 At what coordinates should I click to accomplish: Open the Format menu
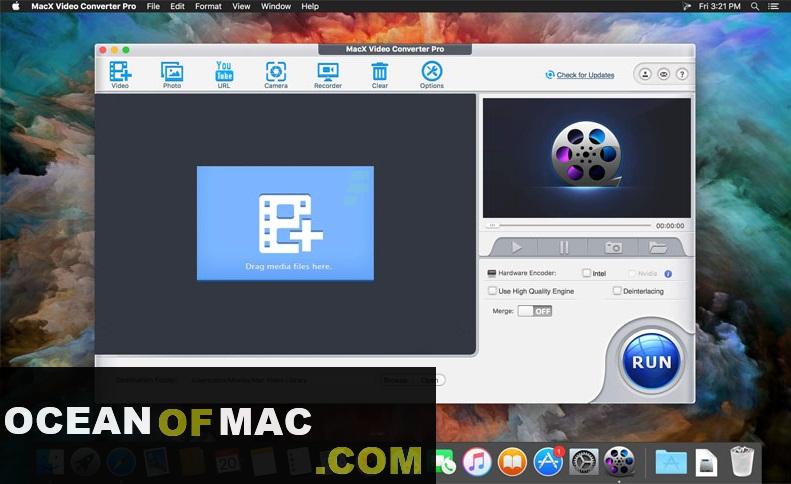pos(208,6)
